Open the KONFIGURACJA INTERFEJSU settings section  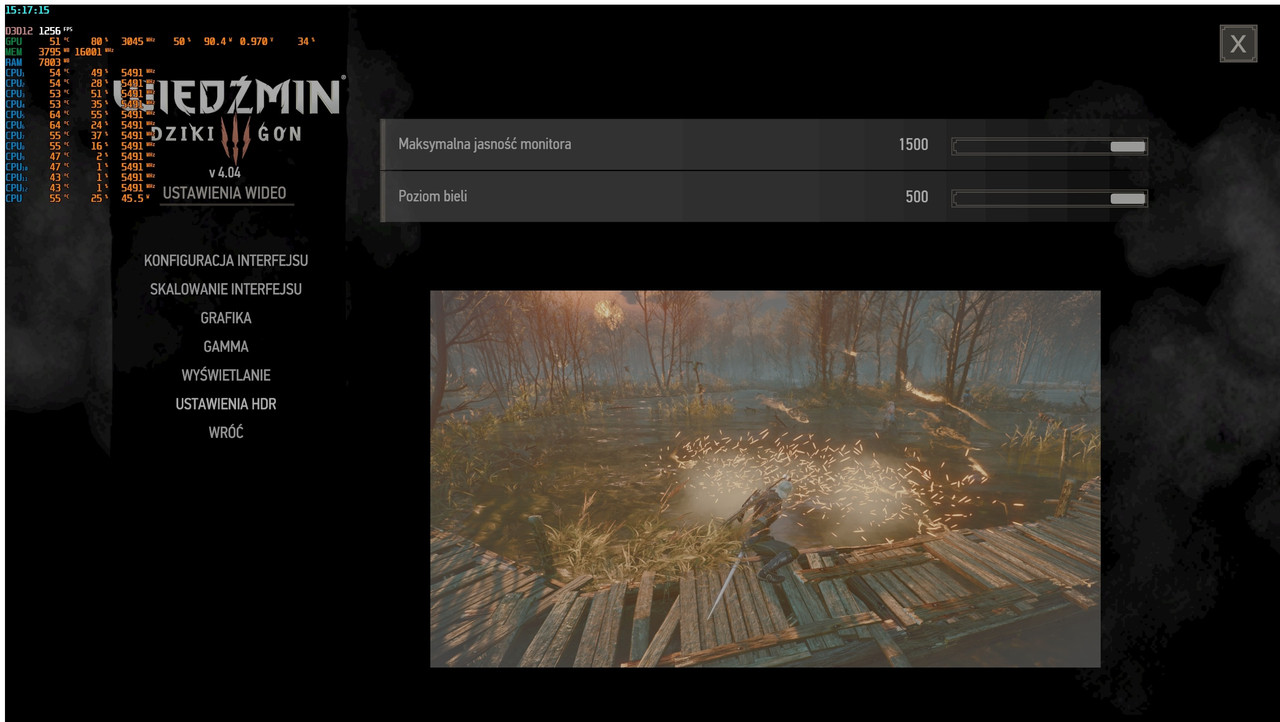pyautogui.click(x=225, y=260)
